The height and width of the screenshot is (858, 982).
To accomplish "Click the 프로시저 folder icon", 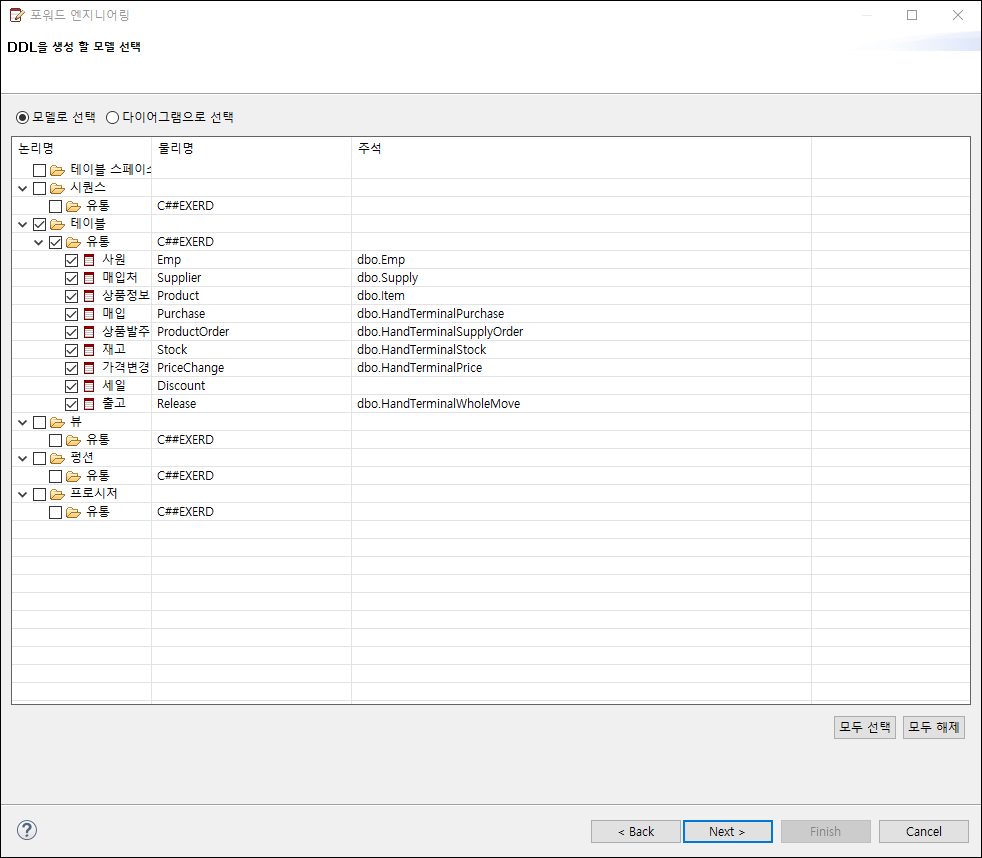I will [58, 494].
